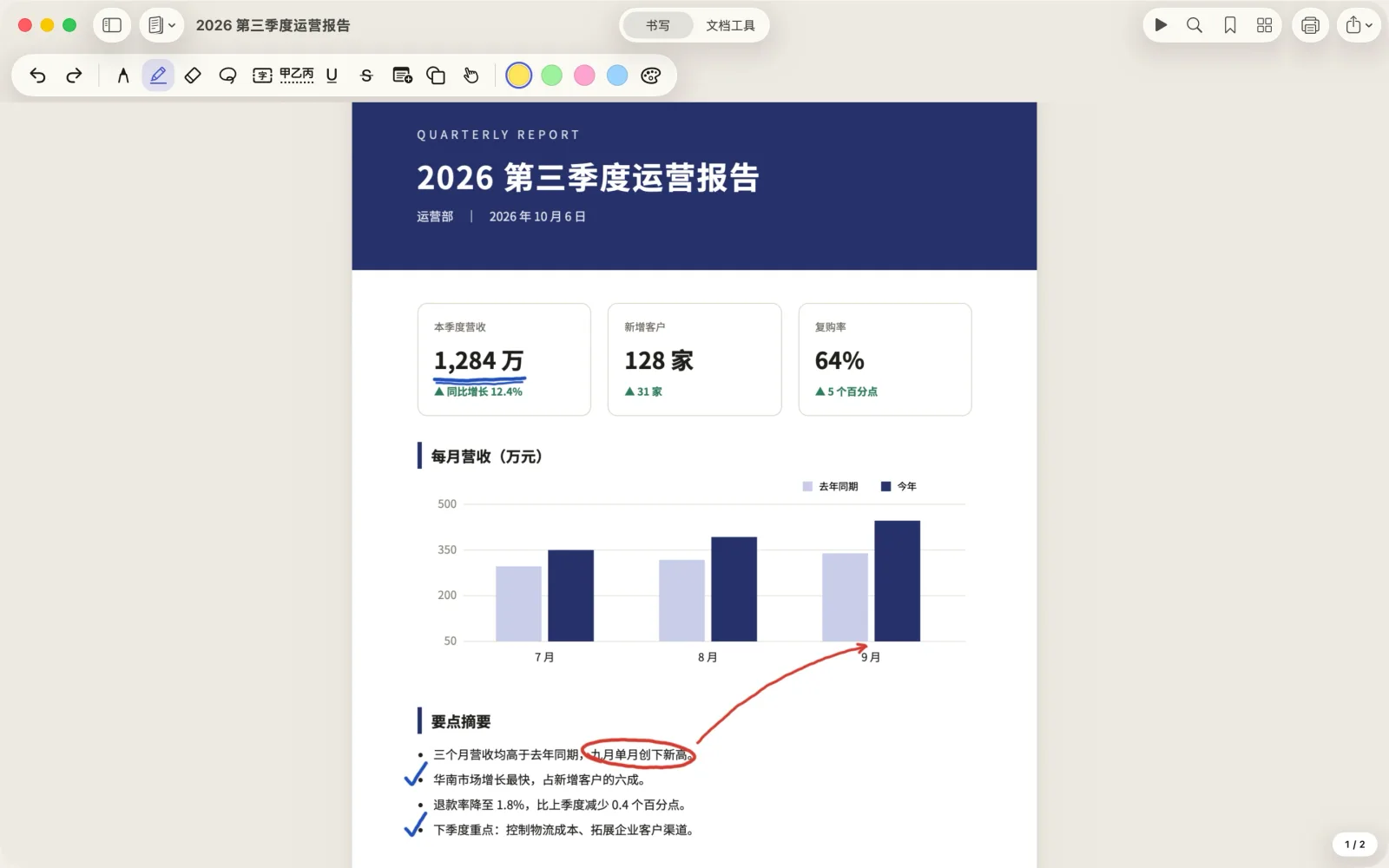Viewport: 1389px width, 868px height.
Task: Undo the last annotation stroke
Action: tap(37, 76)
